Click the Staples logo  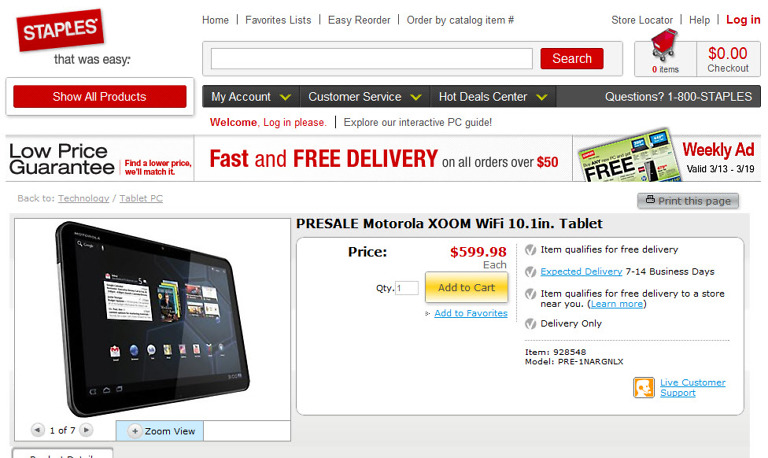pos(60,30)
